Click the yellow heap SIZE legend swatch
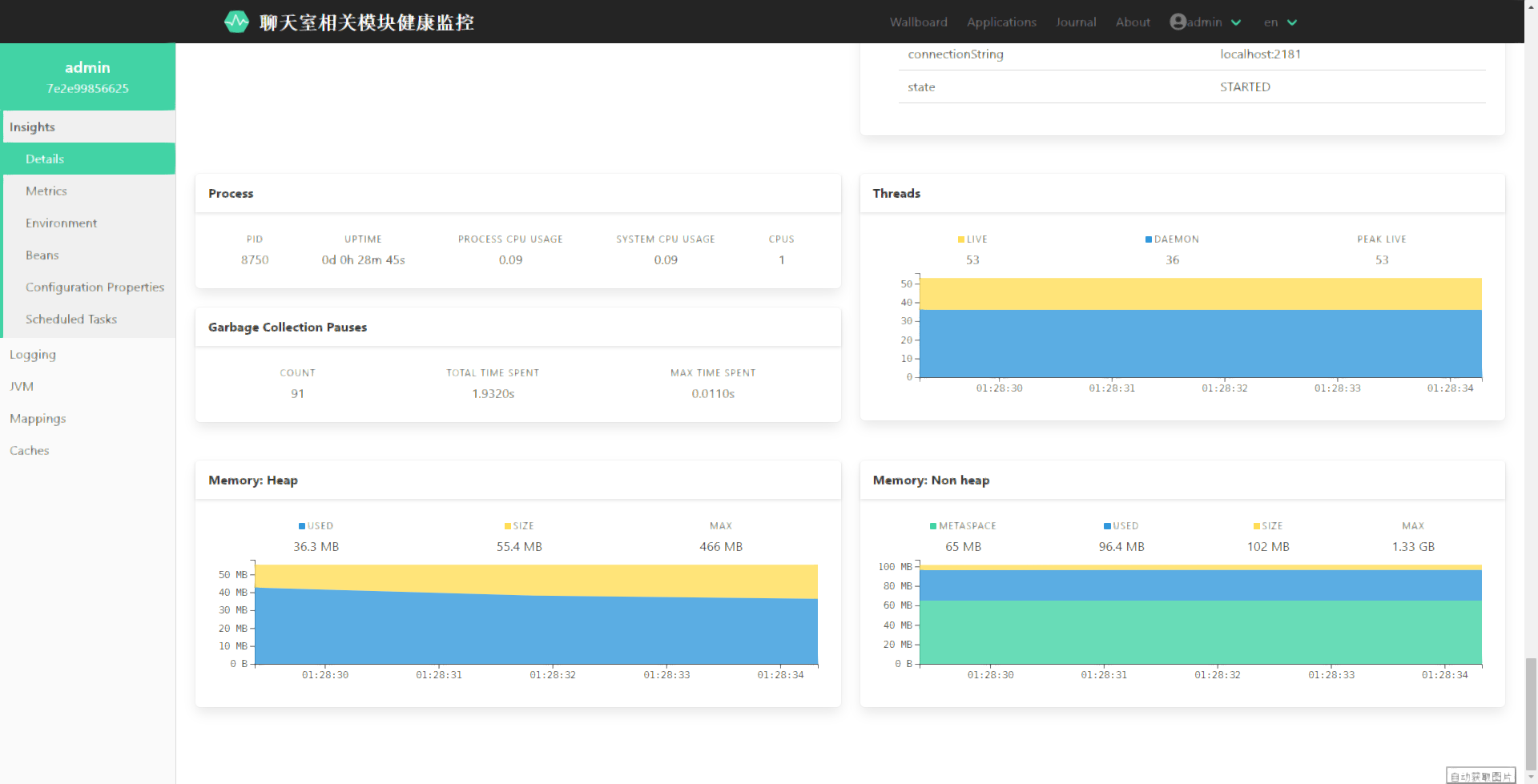 [507, 526]
